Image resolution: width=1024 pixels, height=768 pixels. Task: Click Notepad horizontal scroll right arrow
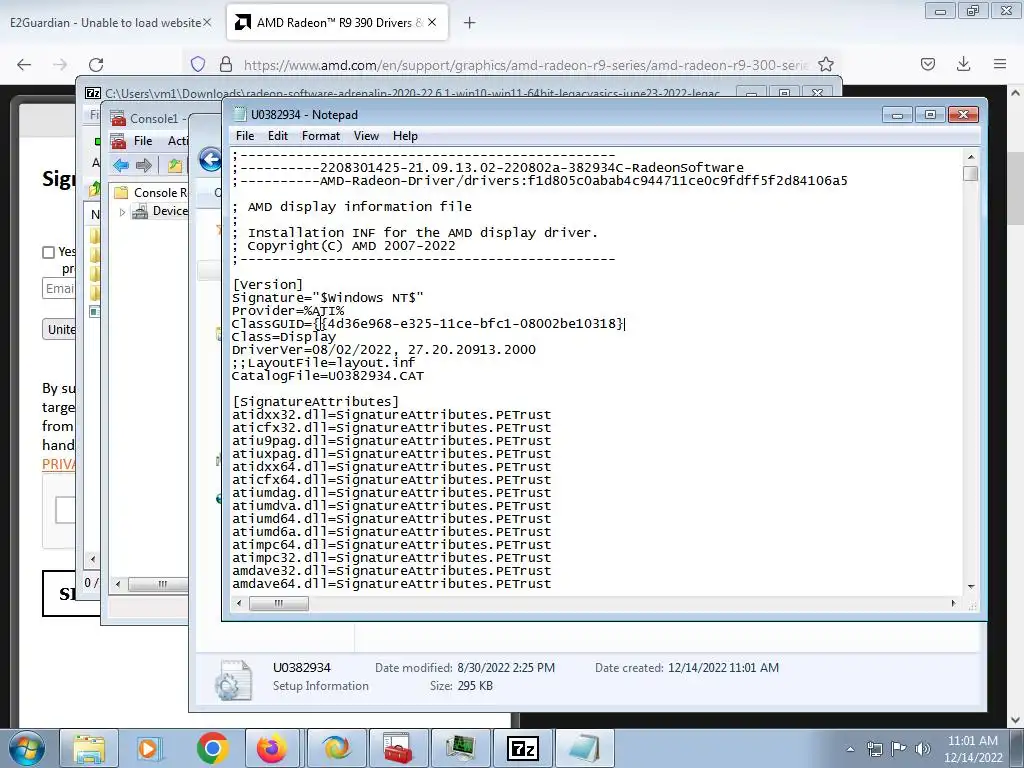tap(953, 603)
